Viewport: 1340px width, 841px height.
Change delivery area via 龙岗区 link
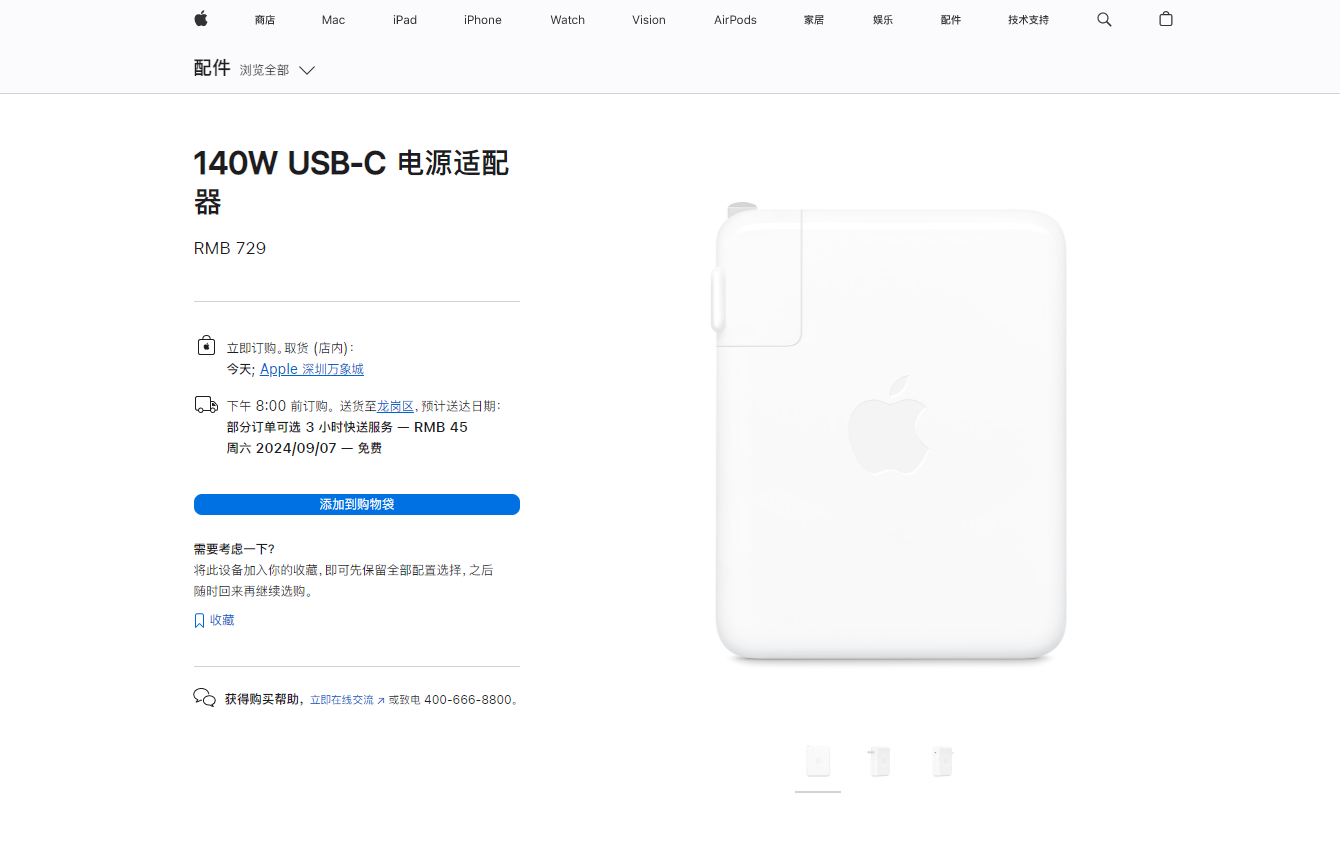tap(395, 406)
